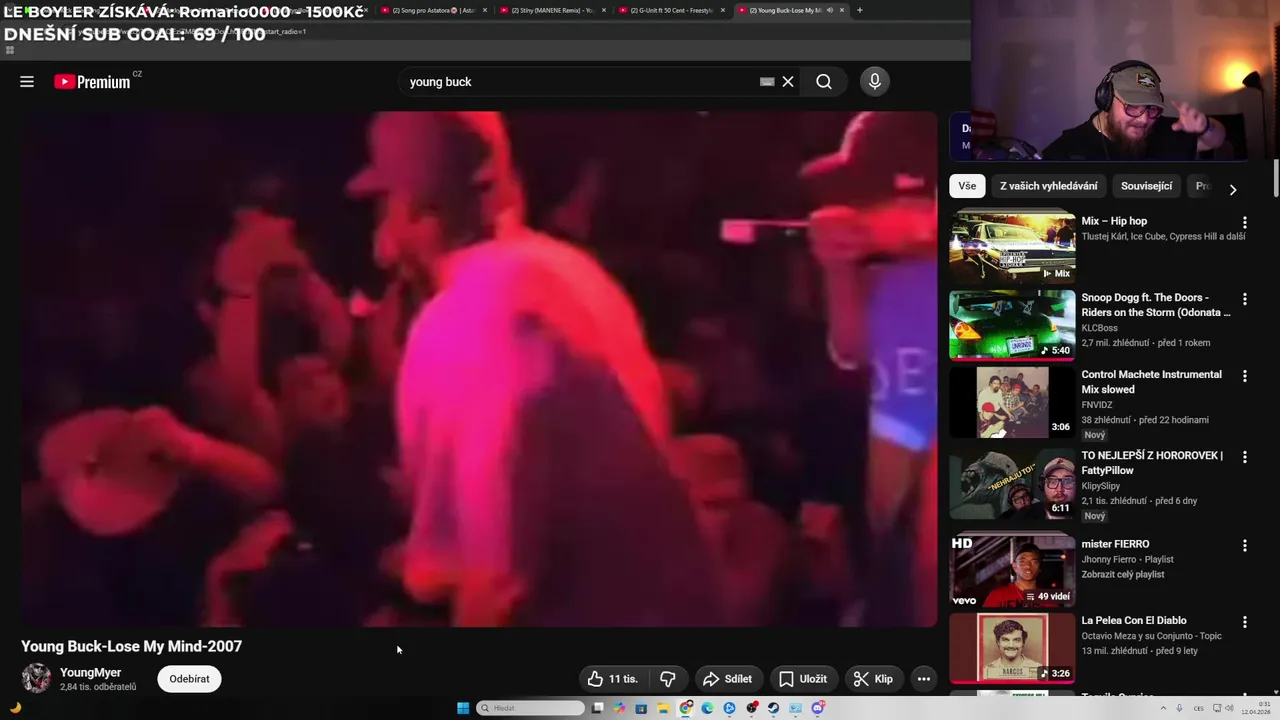The width and height of the screenshot is (1280, 720).
Task: Click channel name KlipySlipy
Action: (1101, 486)
